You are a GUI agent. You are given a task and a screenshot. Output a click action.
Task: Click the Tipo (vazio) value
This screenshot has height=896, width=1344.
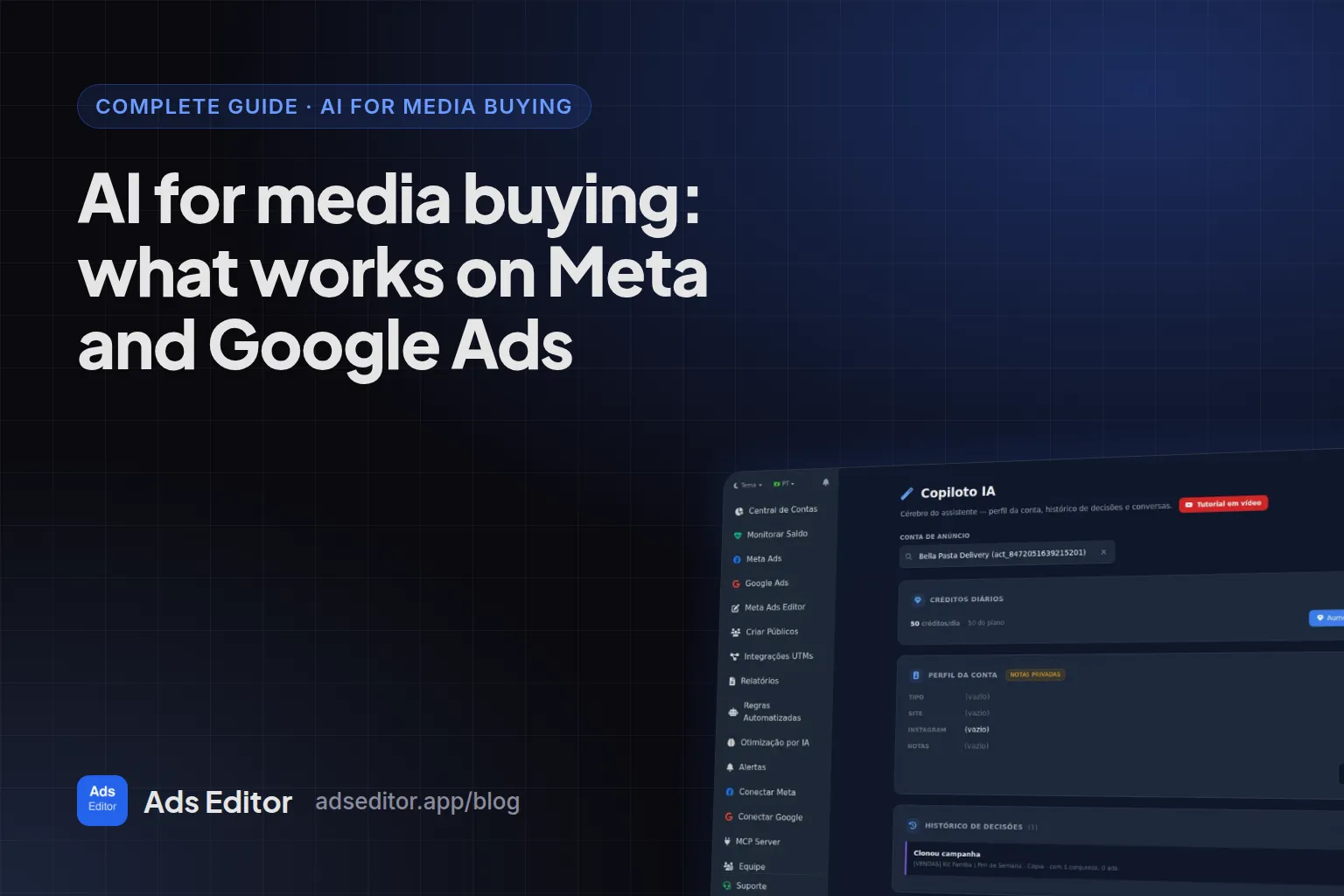[977, 696]
